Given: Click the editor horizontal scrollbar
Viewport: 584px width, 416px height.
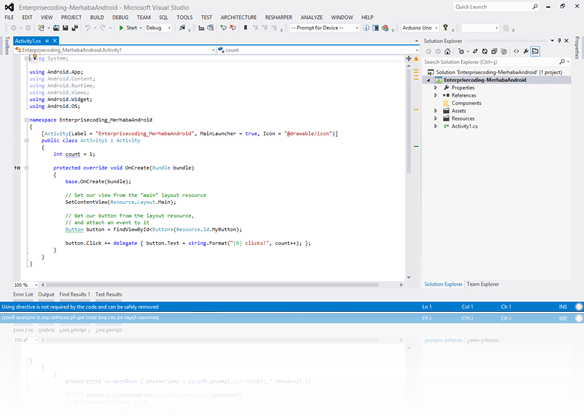Looking at the screenshot, I should coord(212,285).
